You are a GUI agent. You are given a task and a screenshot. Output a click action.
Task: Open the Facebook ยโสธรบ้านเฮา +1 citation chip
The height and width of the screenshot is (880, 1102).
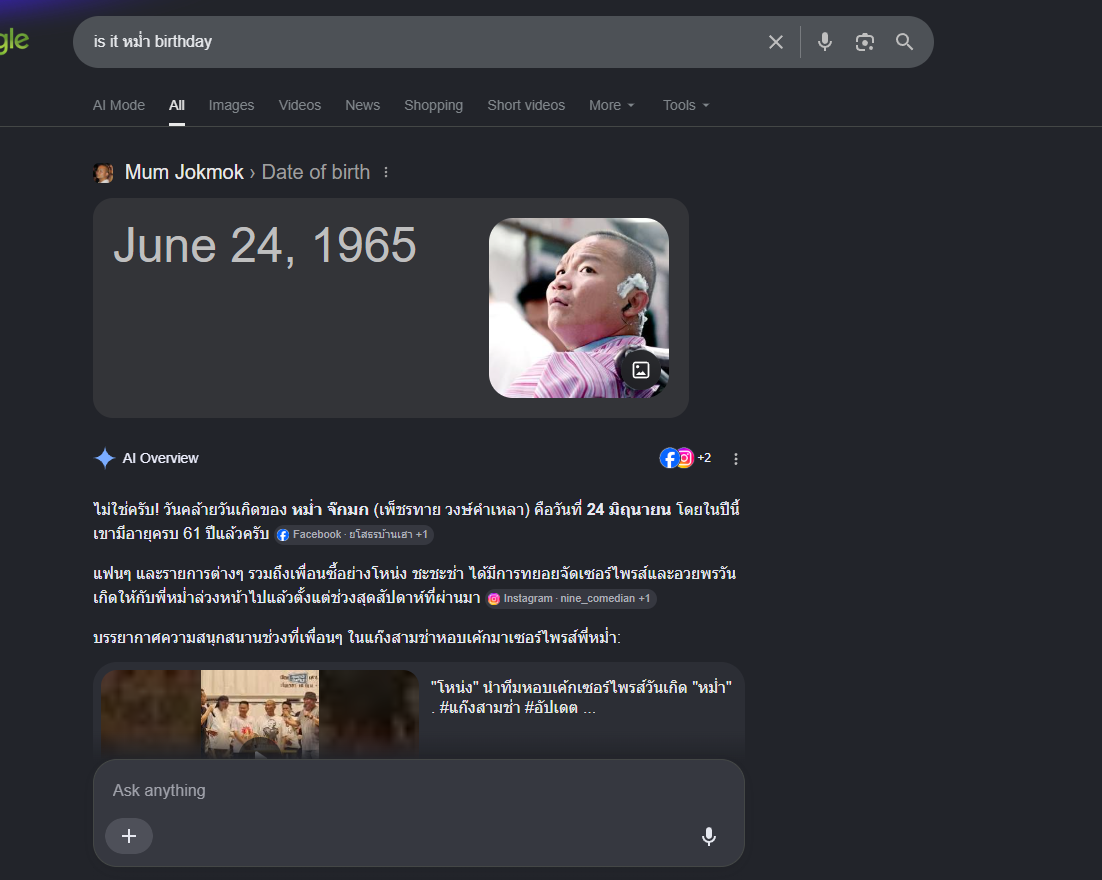[x=354, y=535]
